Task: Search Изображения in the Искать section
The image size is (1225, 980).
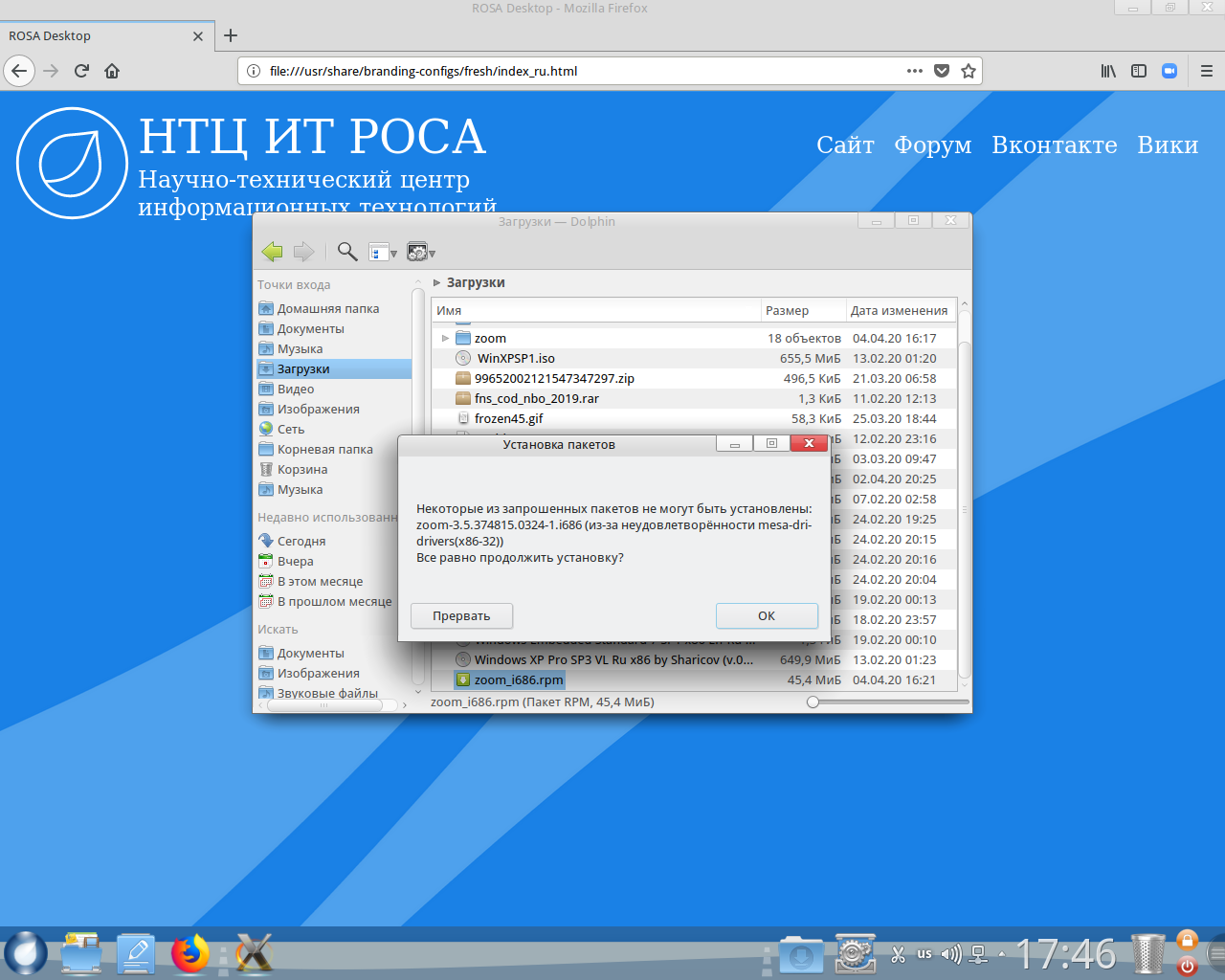Action: tap(334, 674)
